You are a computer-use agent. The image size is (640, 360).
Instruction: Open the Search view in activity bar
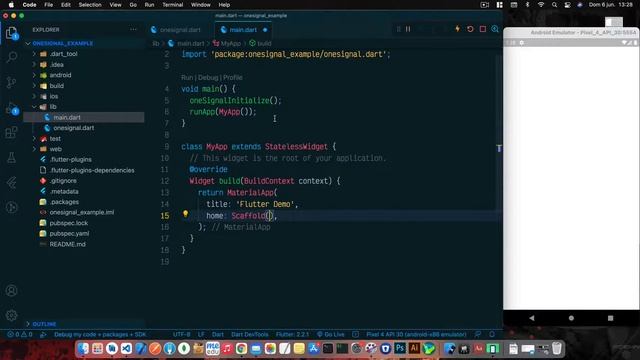pyautogui.click(x=11, y=57)
